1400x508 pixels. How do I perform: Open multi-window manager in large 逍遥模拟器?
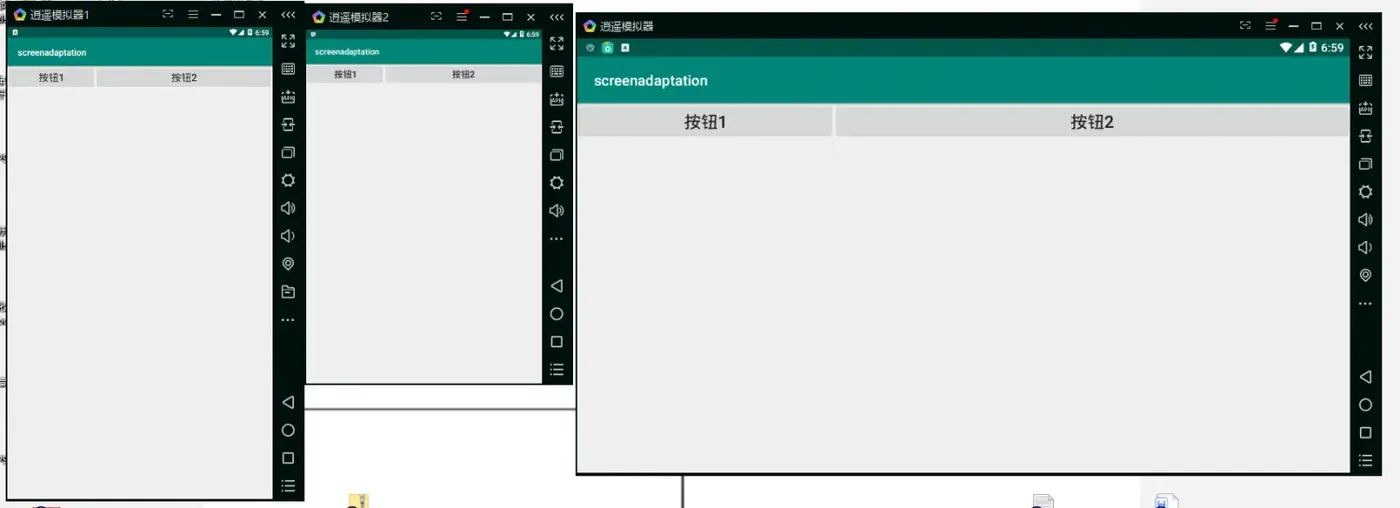[x=1366, y=164]
